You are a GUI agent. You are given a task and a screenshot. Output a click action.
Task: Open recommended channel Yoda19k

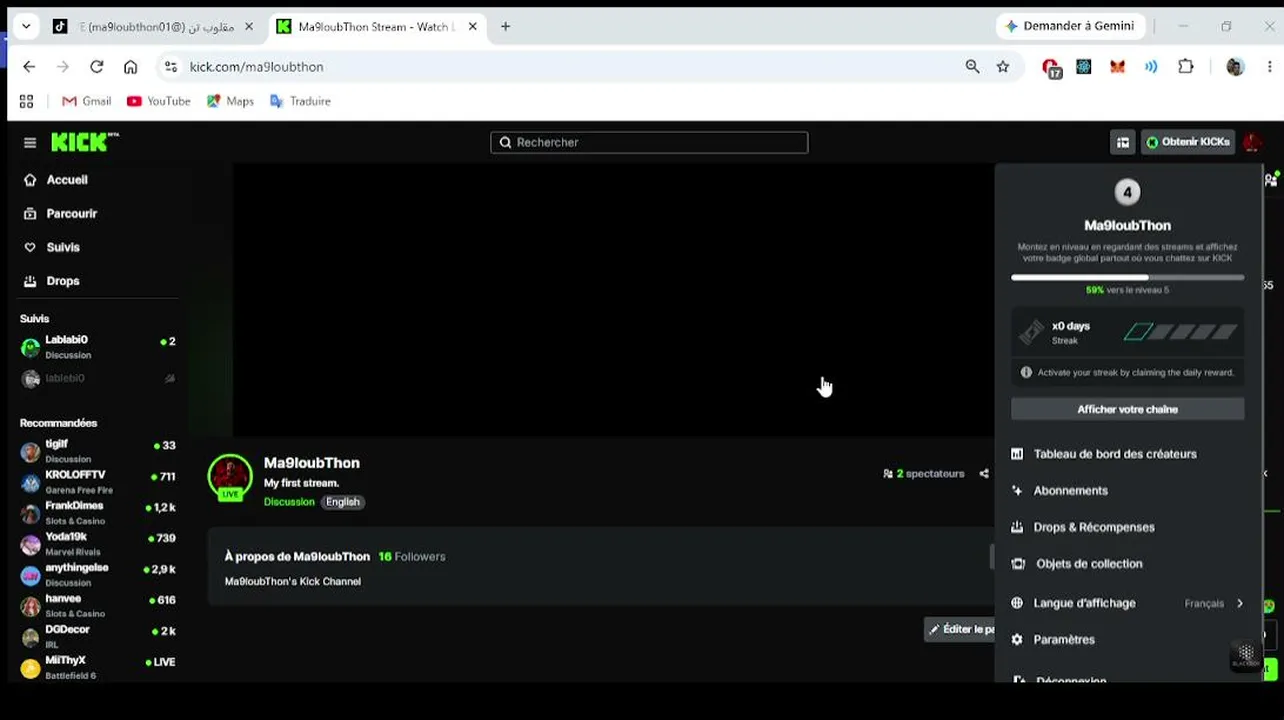98,544
